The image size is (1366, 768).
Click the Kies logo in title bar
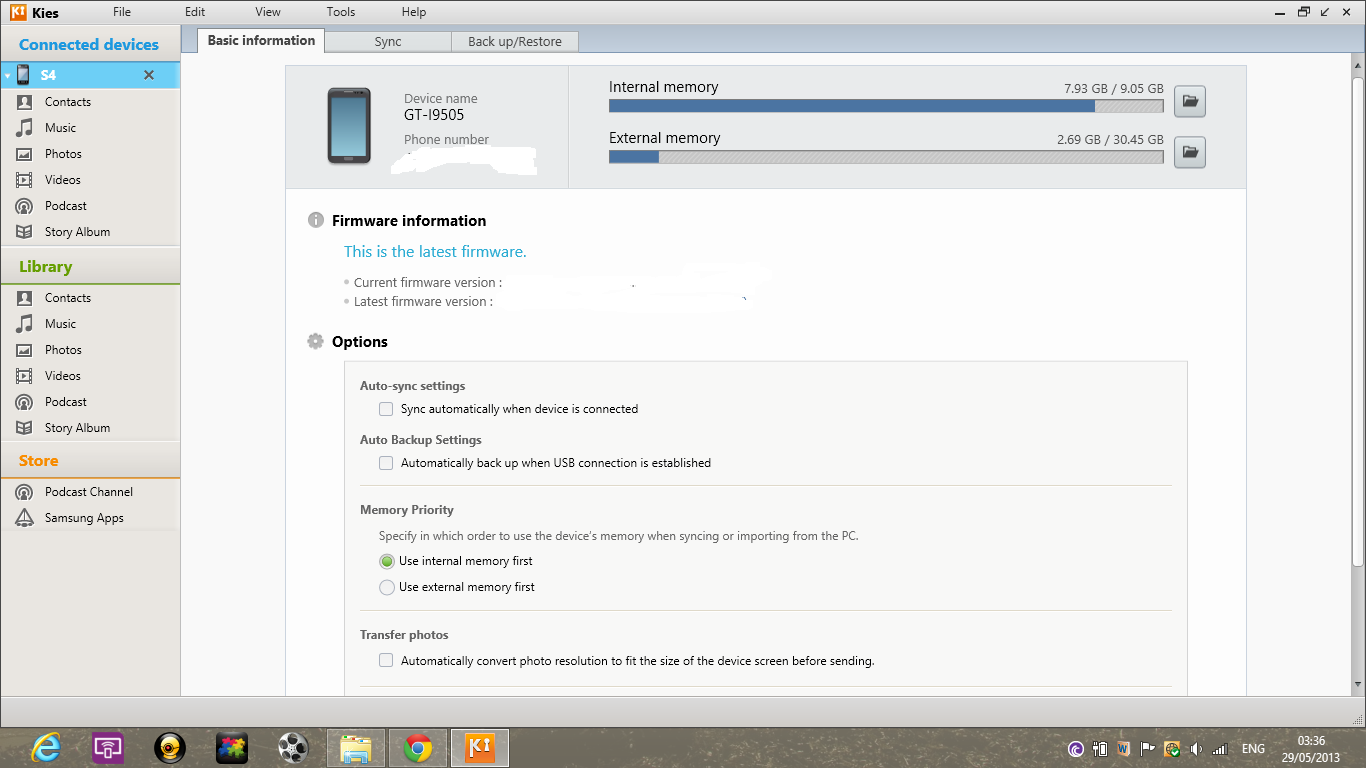pos(18,12)
